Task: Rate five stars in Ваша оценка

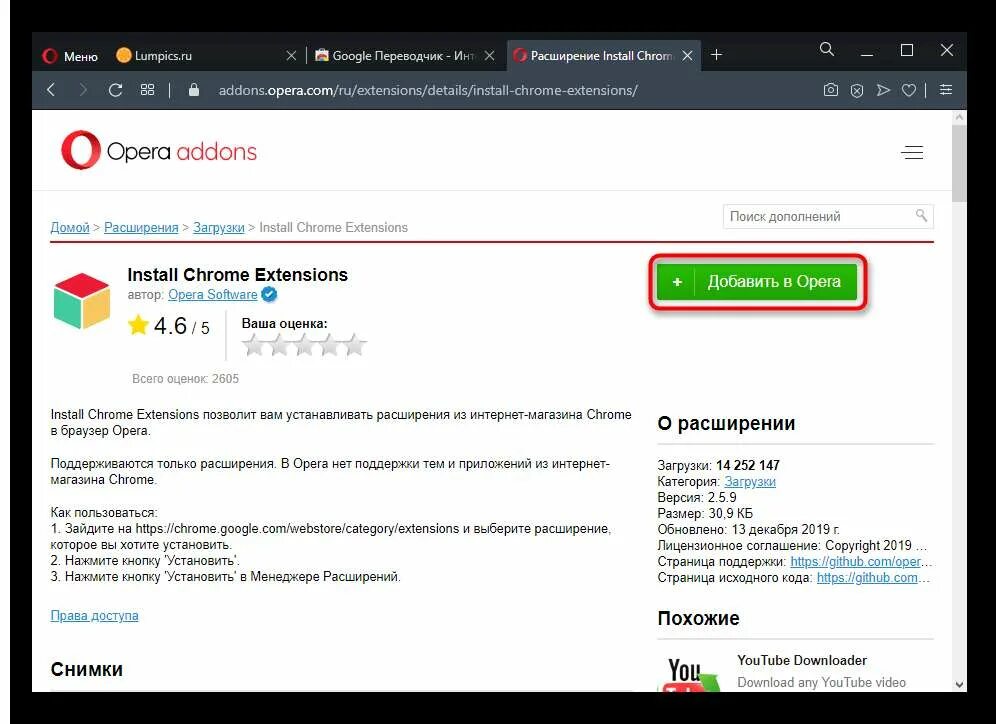Action: click(355, 345)
